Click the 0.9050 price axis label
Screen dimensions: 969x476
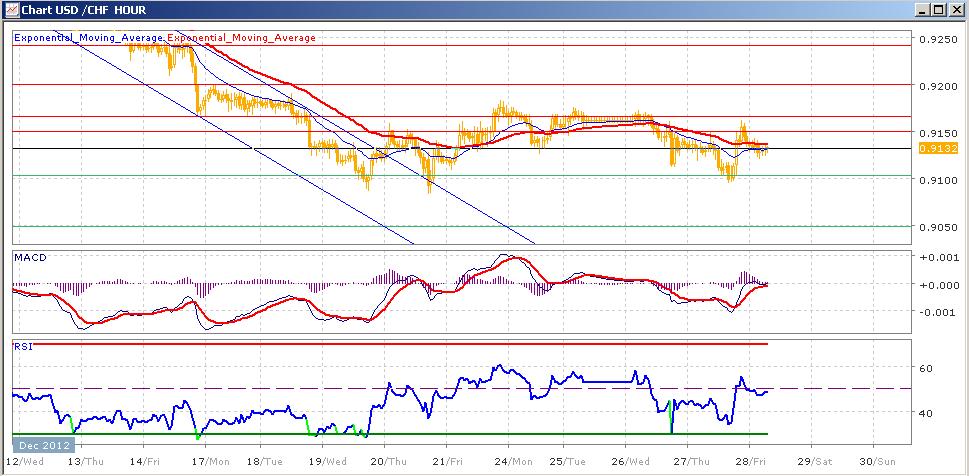pos(937,226)
